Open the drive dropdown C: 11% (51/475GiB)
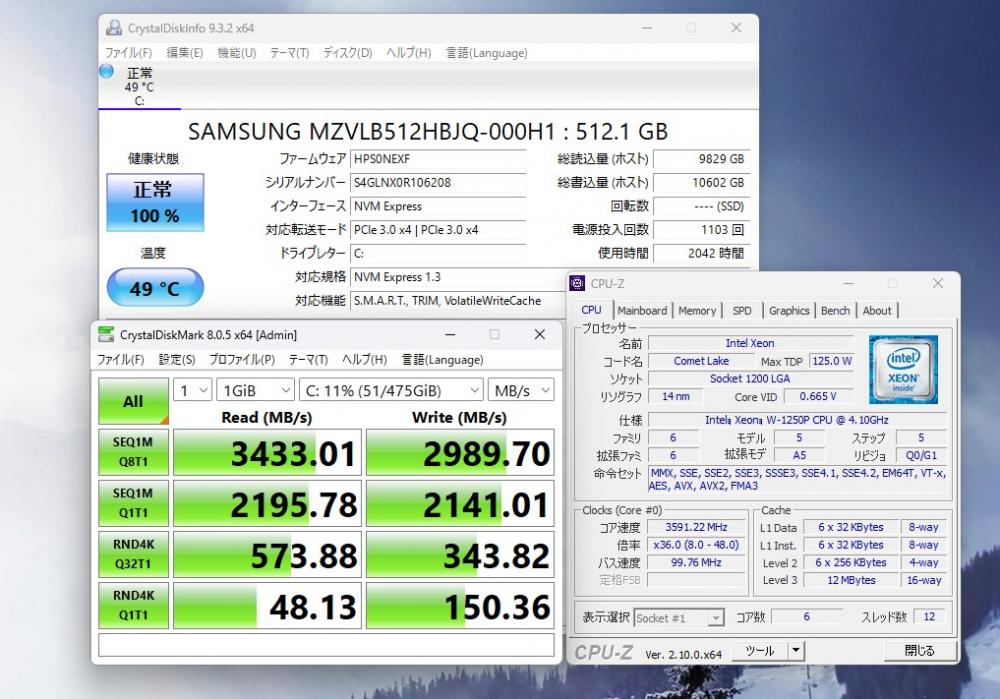 click(x=391, y=390)
